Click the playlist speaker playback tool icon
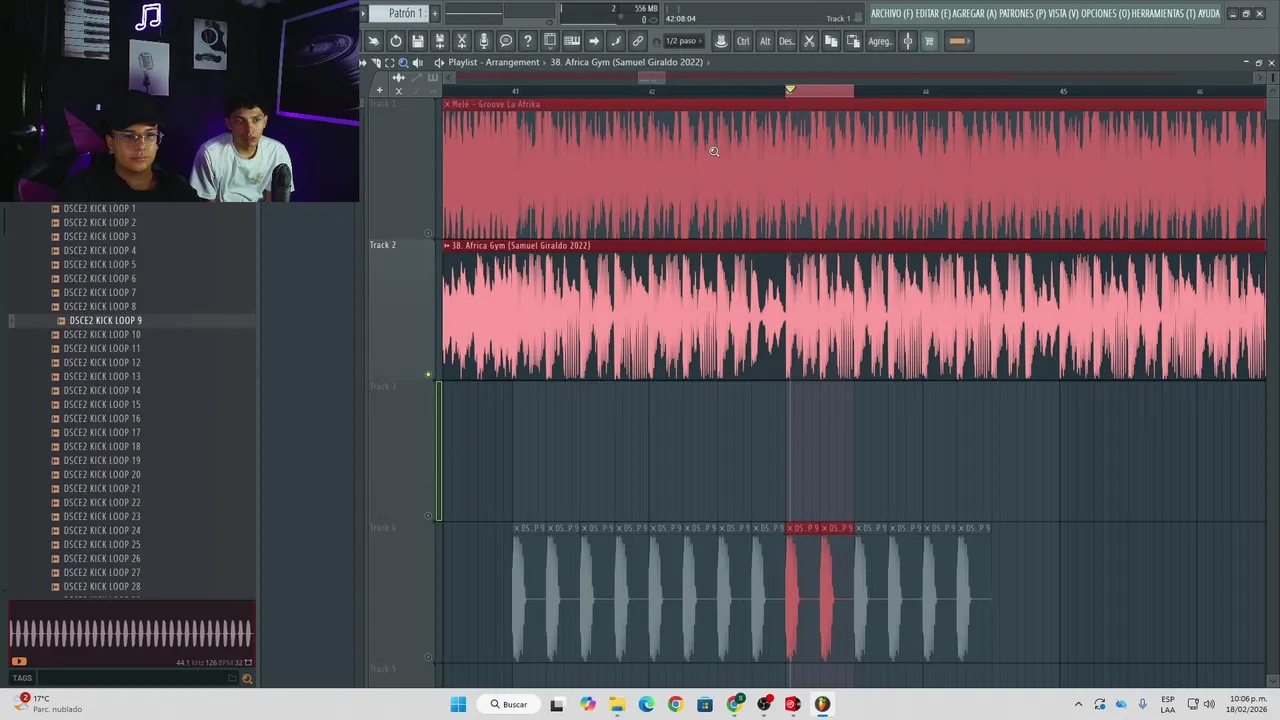 pos(418,62)
